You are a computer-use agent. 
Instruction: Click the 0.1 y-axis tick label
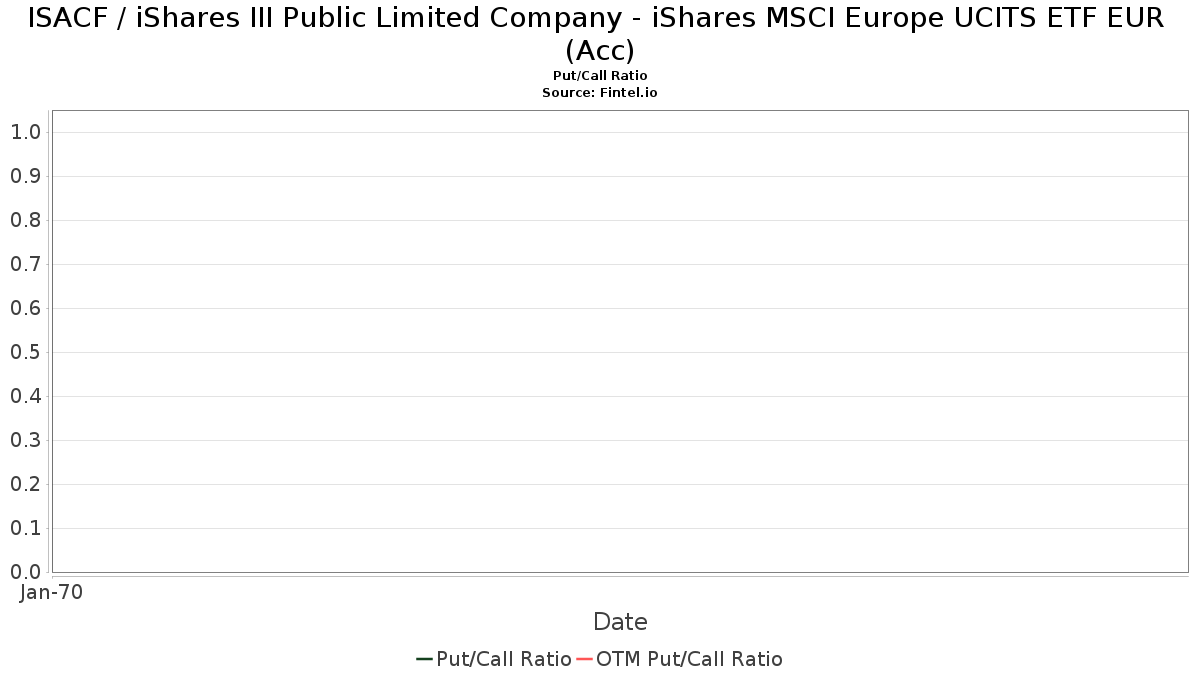26,528
